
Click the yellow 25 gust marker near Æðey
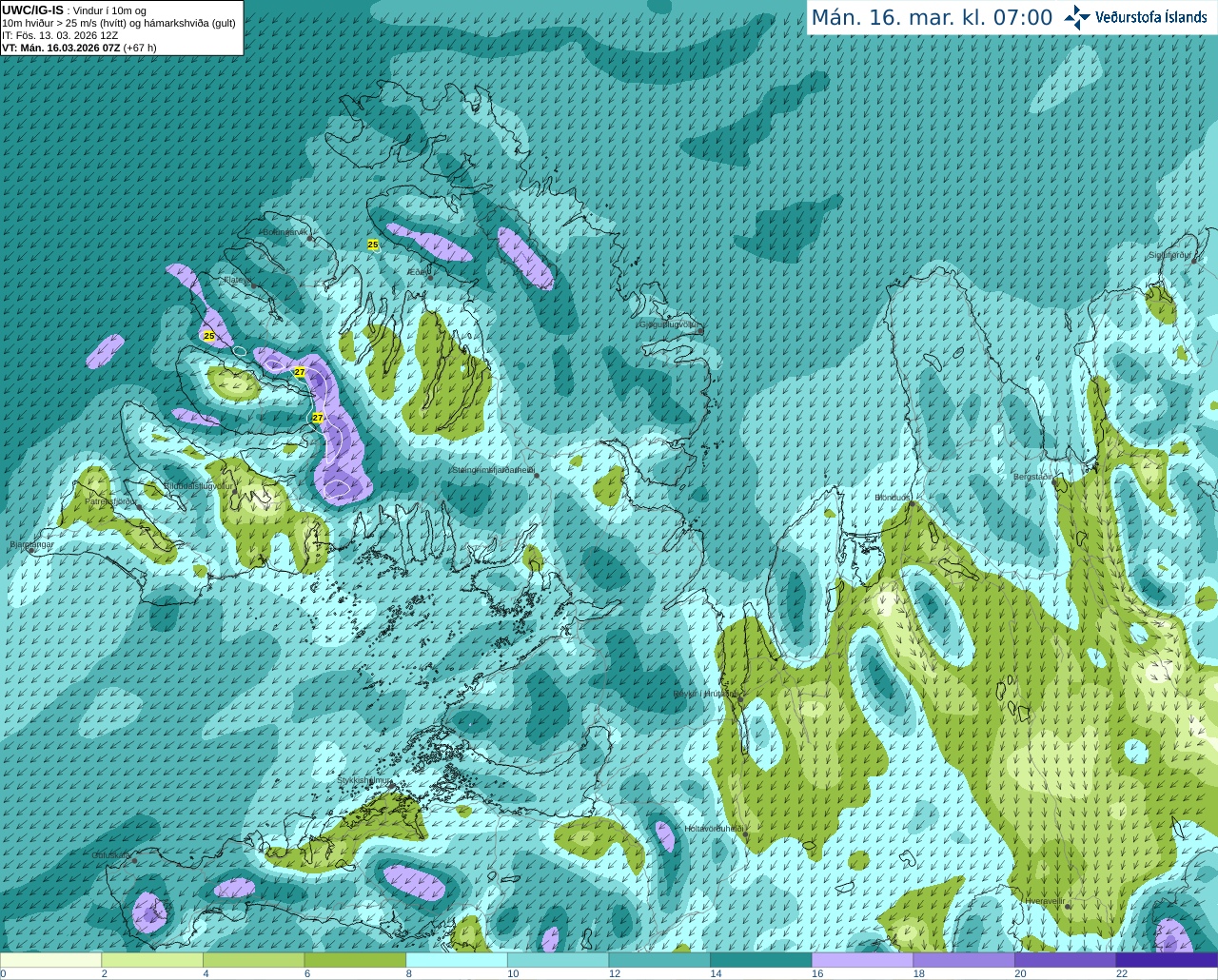(373, 245)
